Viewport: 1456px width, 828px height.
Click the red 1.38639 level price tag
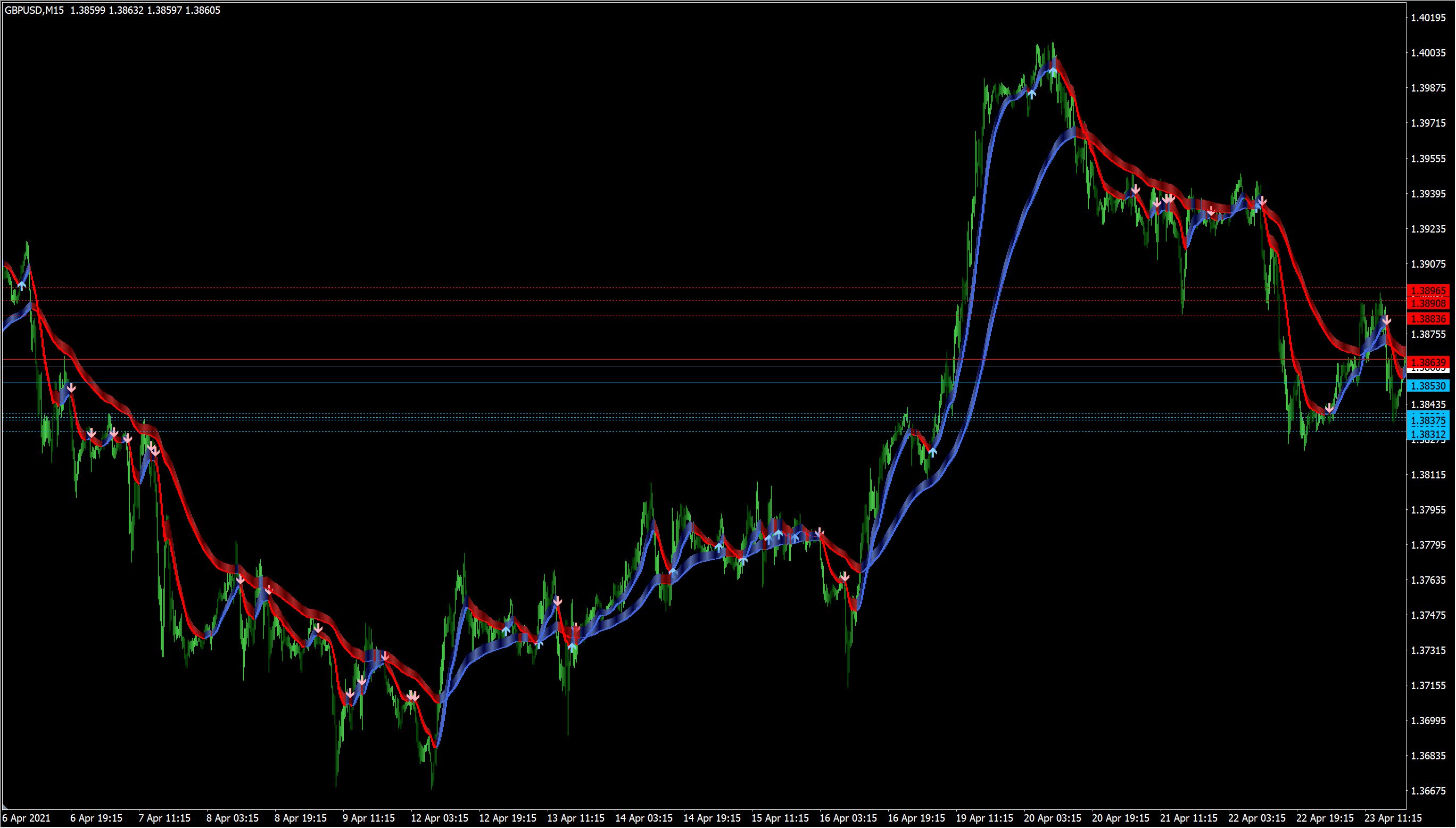pyautogui.click(x=1428, y=362)
